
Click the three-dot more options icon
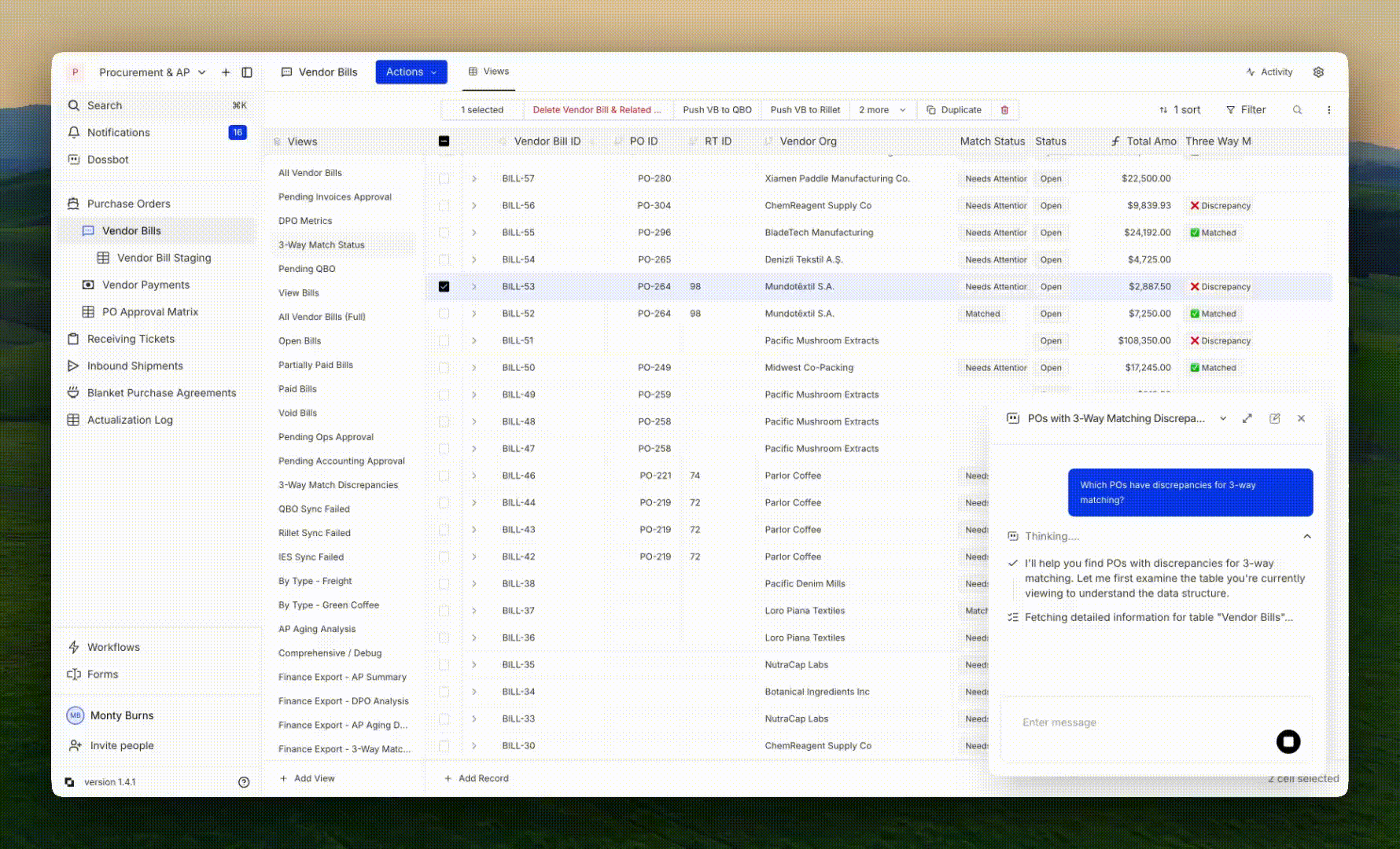pyautogui.click(x=1328, y=110)
